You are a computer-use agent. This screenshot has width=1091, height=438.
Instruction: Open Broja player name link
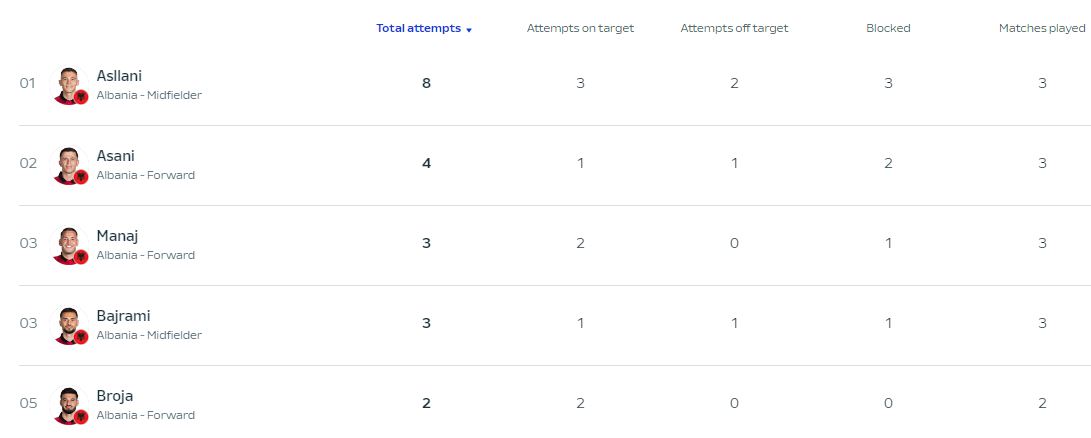click(x=115, y=396)
